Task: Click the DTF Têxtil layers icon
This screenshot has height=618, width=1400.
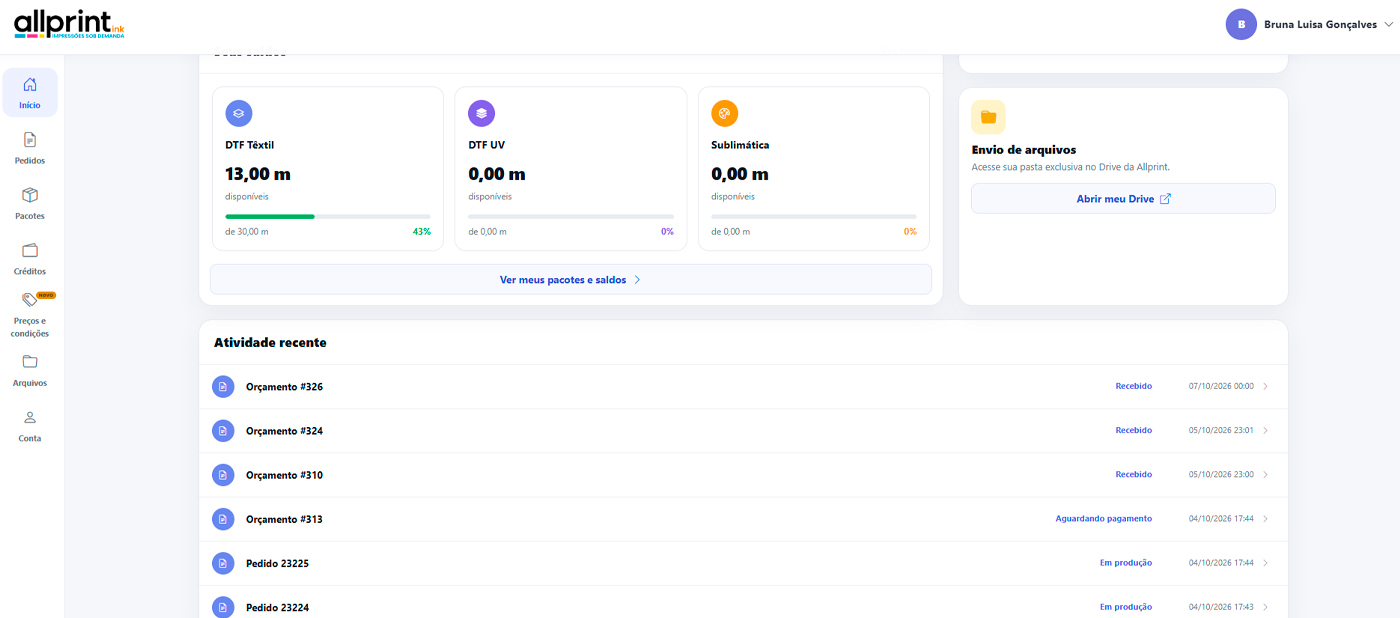Action: (239, 113)
